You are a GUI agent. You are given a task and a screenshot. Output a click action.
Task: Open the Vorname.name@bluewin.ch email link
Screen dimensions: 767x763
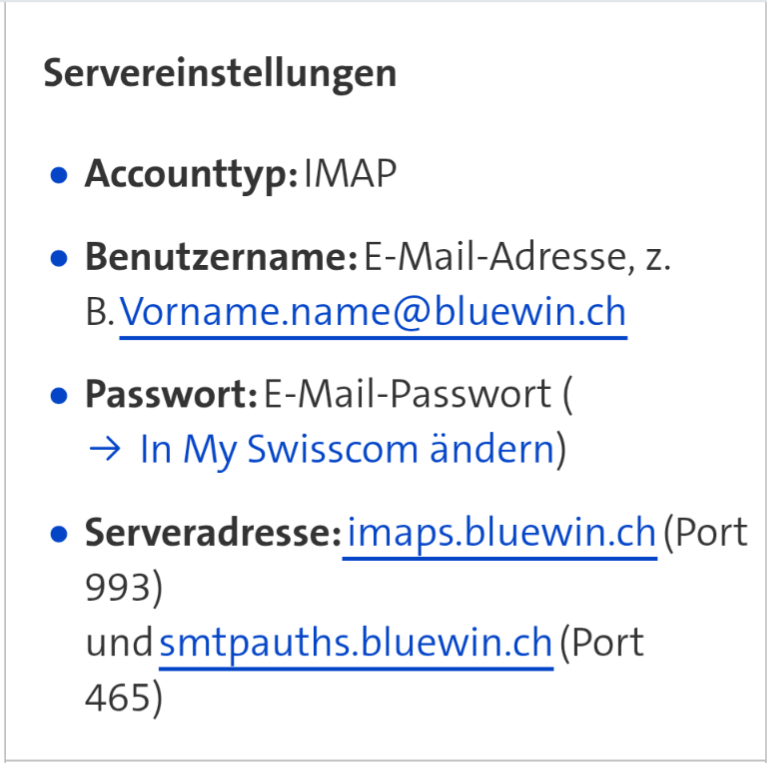coord(372,312)
